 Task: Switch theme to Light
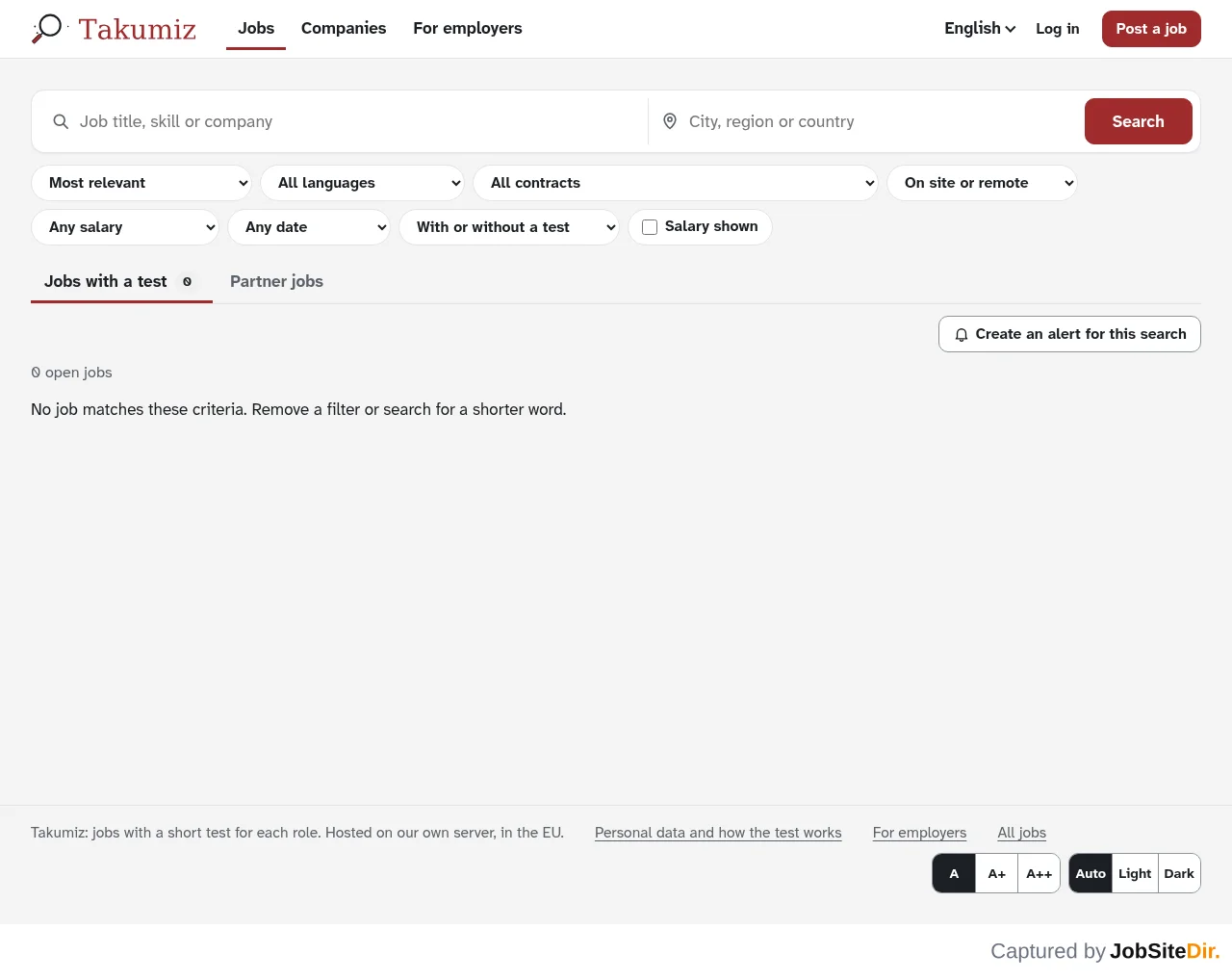pyautogui.click(x=1135, y=873)
